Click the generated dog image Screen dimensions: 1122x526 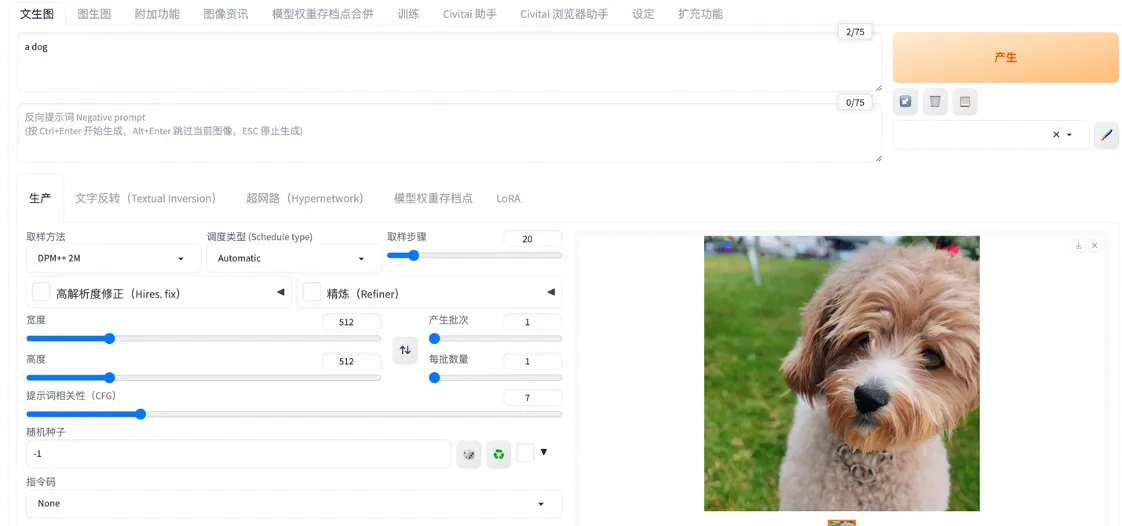click(842, 374)
